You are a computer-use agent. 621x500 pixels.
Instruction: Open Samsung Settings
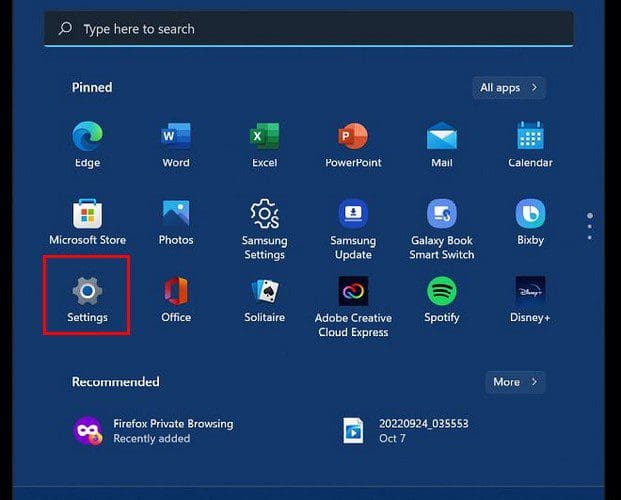tap(265, 229)
